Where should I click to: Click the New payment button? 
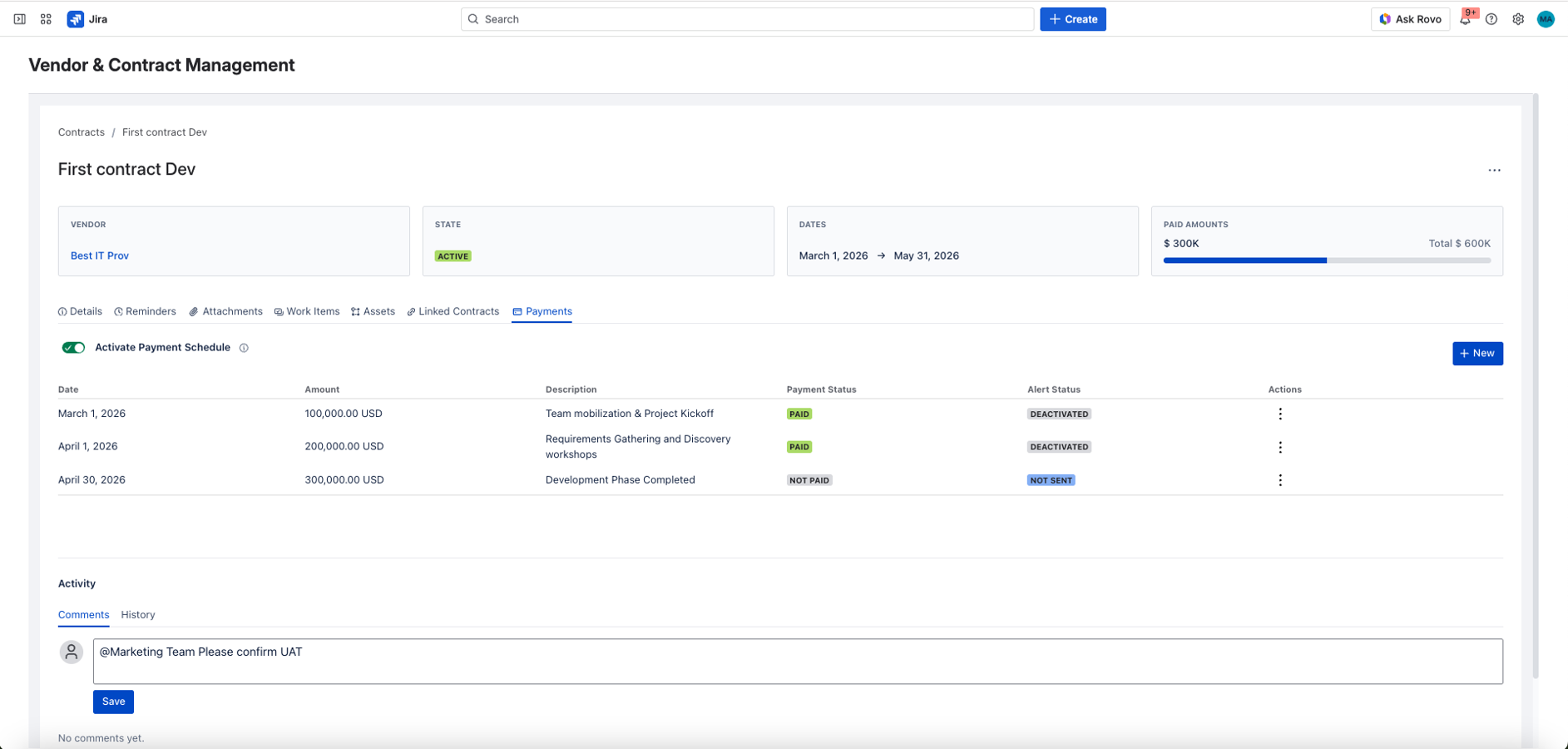(x=1477, y=353)
